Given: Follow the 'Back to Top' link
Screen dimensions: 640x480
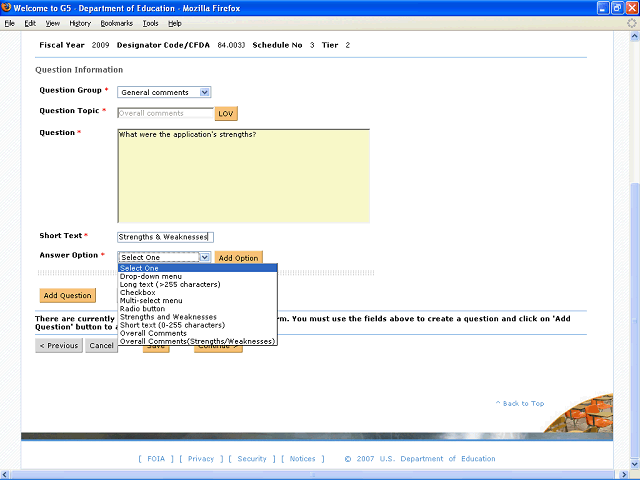Looking at the screenshot, I should pyautogui.click(x=520, y=403).
